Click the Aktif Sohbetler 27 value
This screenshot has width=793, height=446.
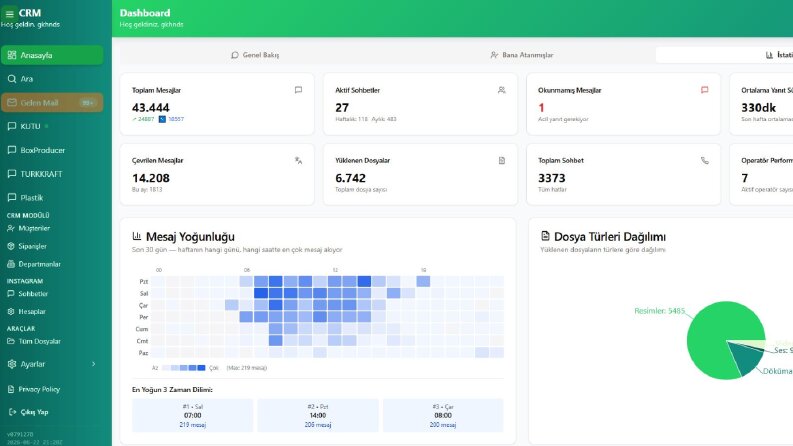click(x=342, y=108)
